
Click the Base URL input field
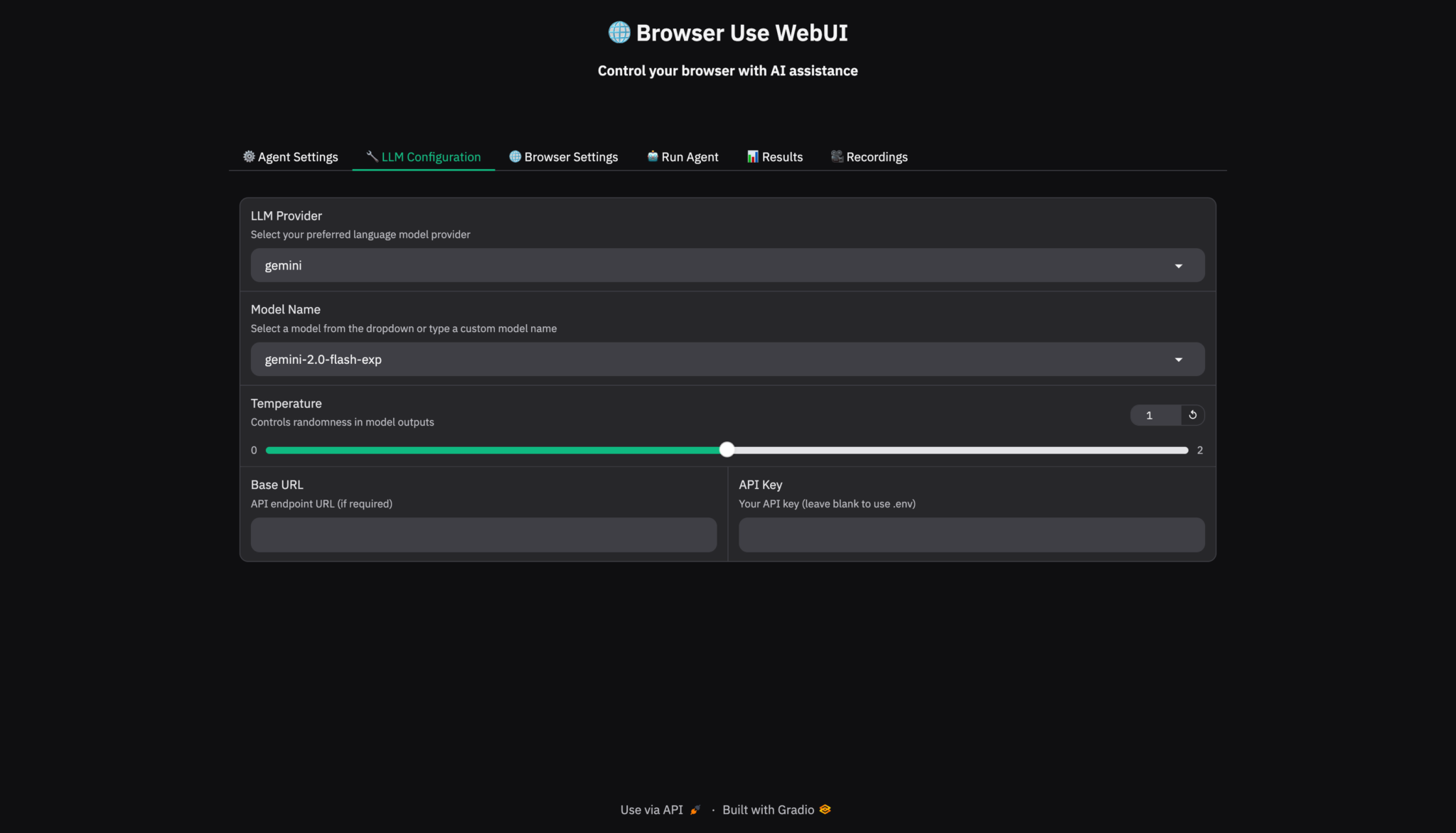point(483,534)
